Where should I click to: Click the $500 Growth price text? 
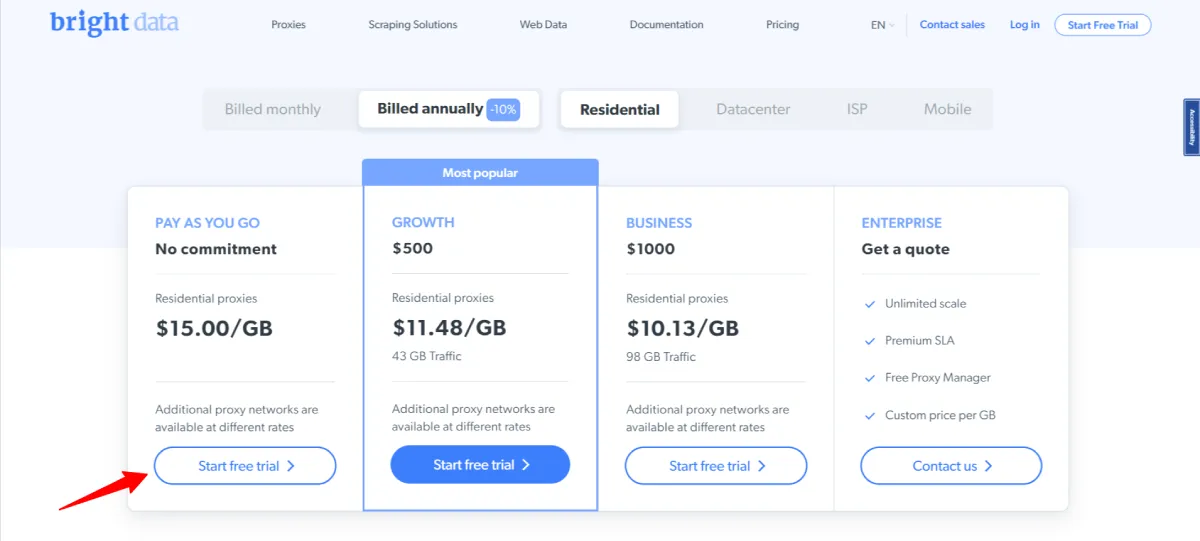(412, 248)
